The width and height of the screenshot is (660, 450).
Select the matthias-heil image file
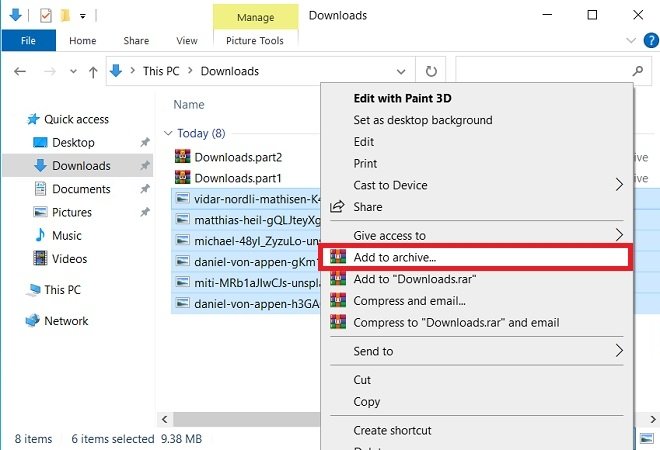point(246,220)
